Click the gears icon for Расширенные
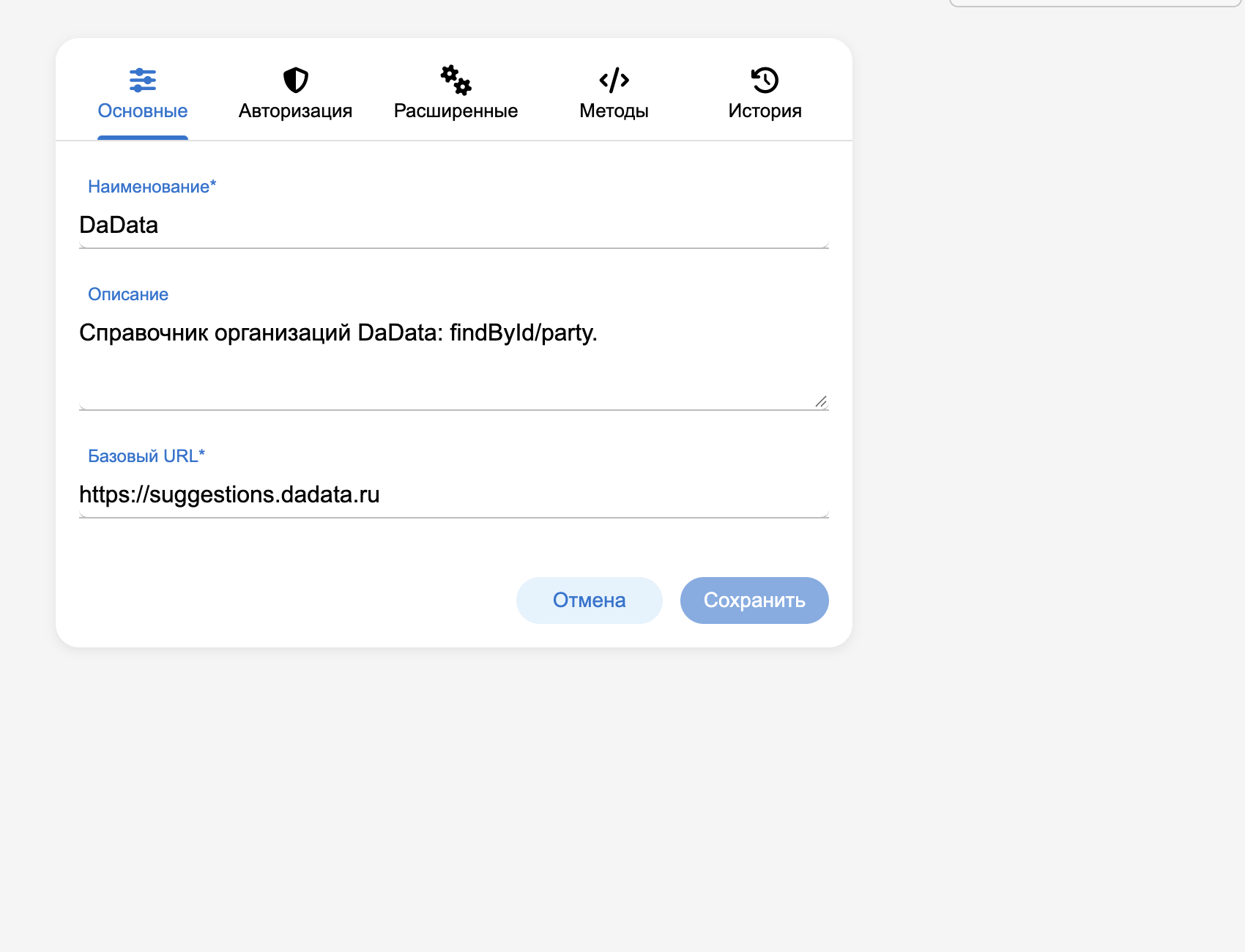The image size is (1245, 952). (456, 80)
